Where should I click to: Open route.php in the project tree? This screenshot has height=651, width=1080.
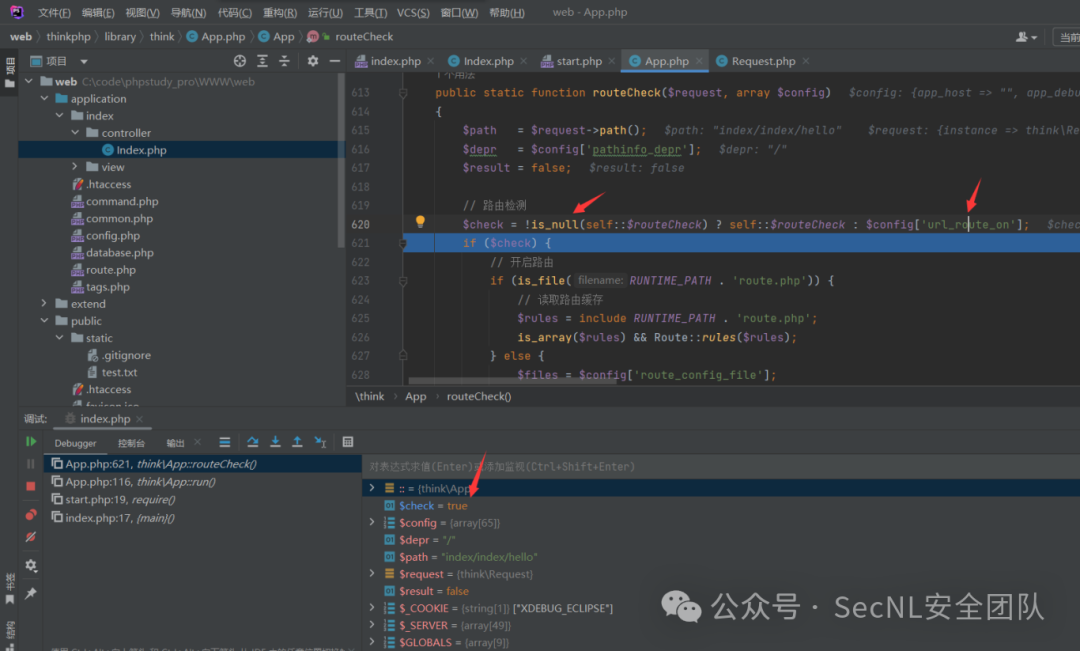(x=111, y=269)
